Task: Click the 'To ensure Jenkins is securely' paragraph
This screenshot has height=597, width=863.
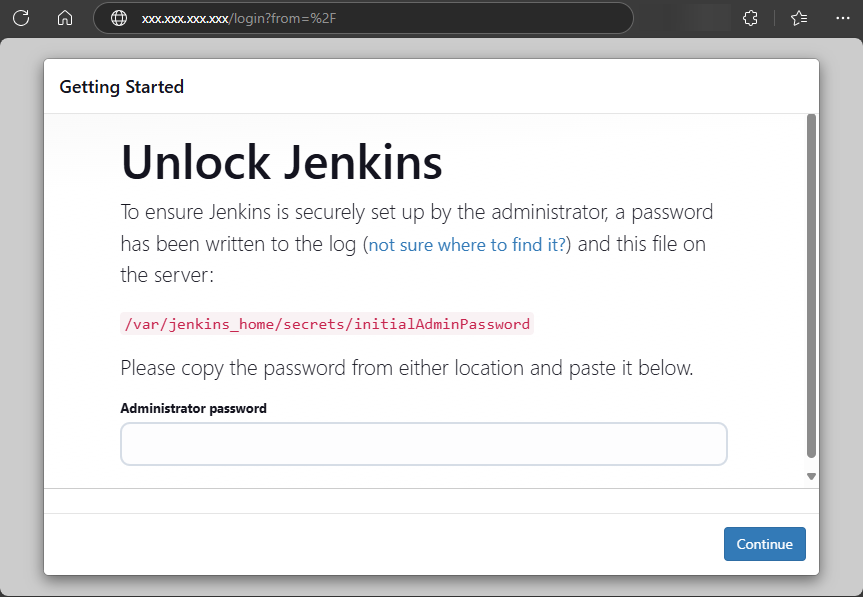Action: (417, 243)
